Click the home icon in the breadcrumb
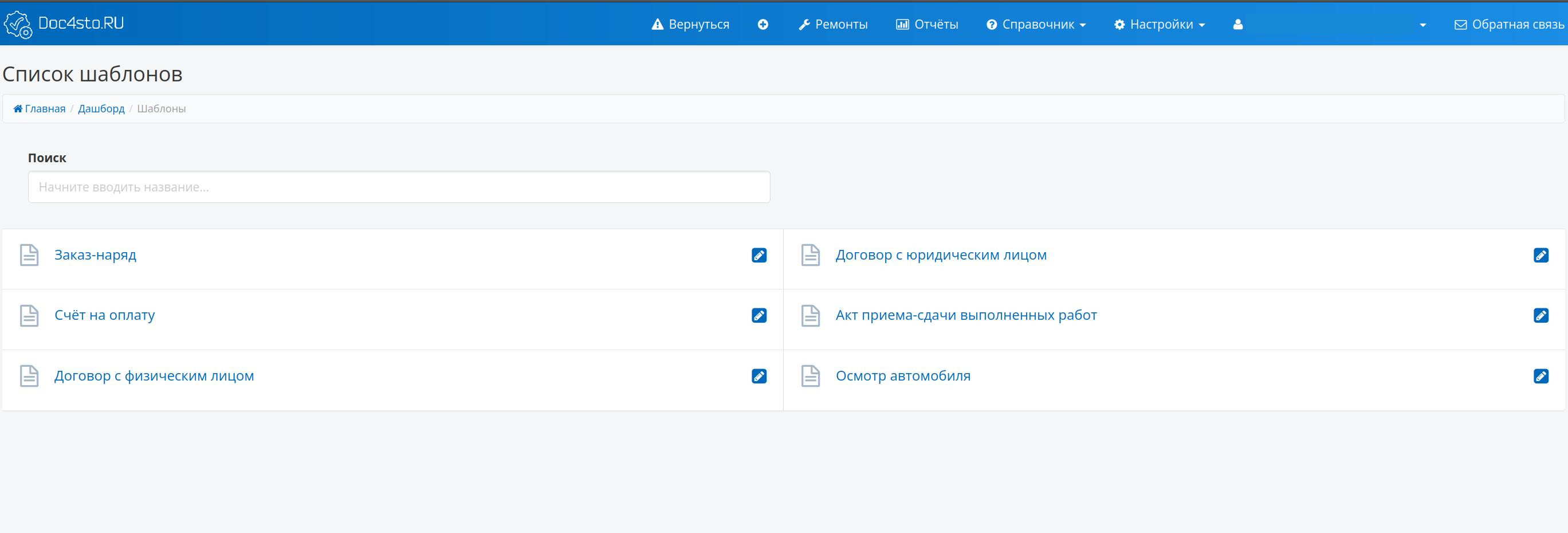Viewport: 1568px width, 533px height. pos(18,108)
